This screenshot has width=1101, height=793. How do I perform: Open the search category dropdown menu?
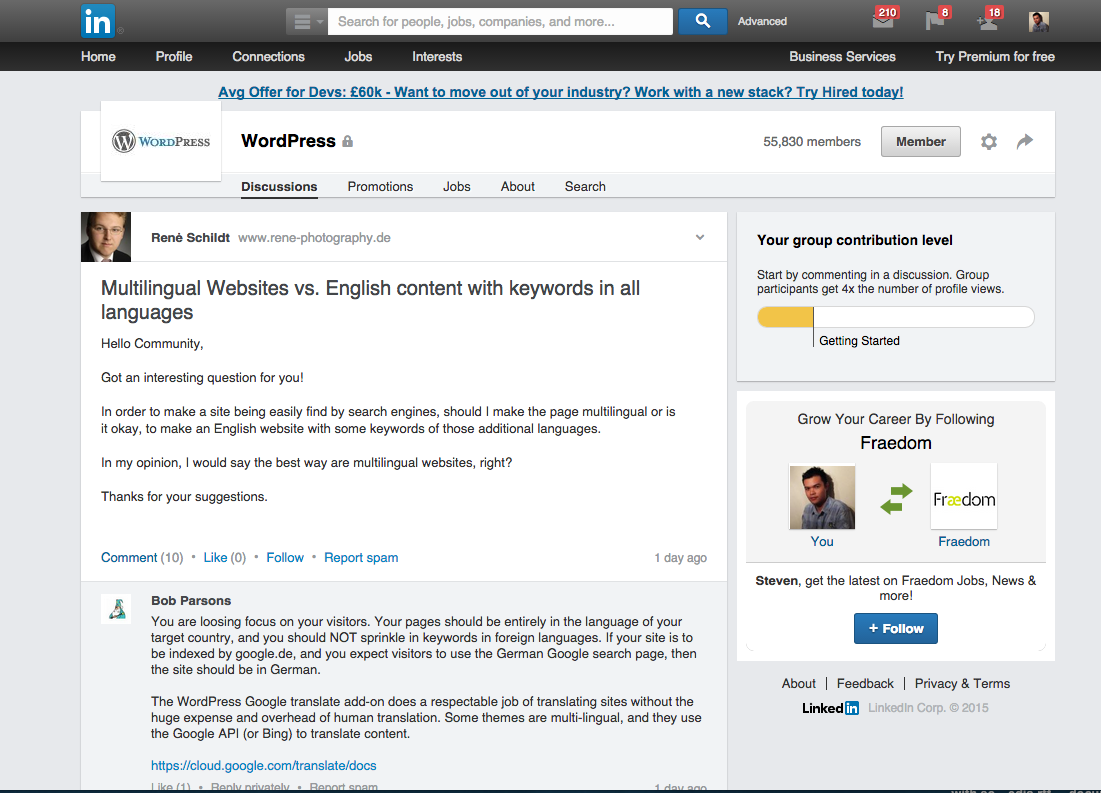pos(307,22)
